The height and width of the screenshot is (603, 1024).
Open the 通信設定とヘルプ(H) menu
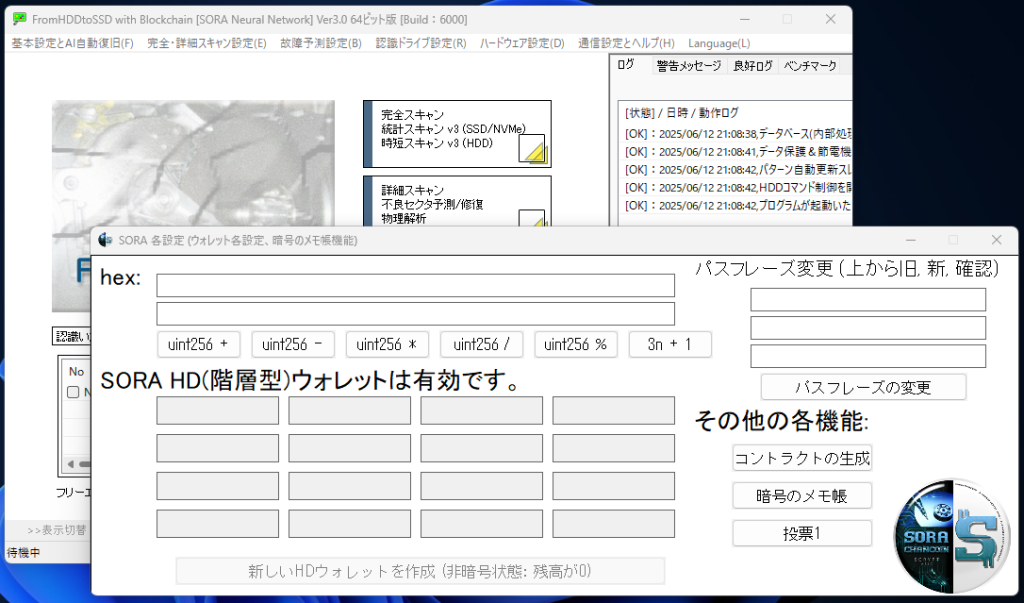point(626,43)
